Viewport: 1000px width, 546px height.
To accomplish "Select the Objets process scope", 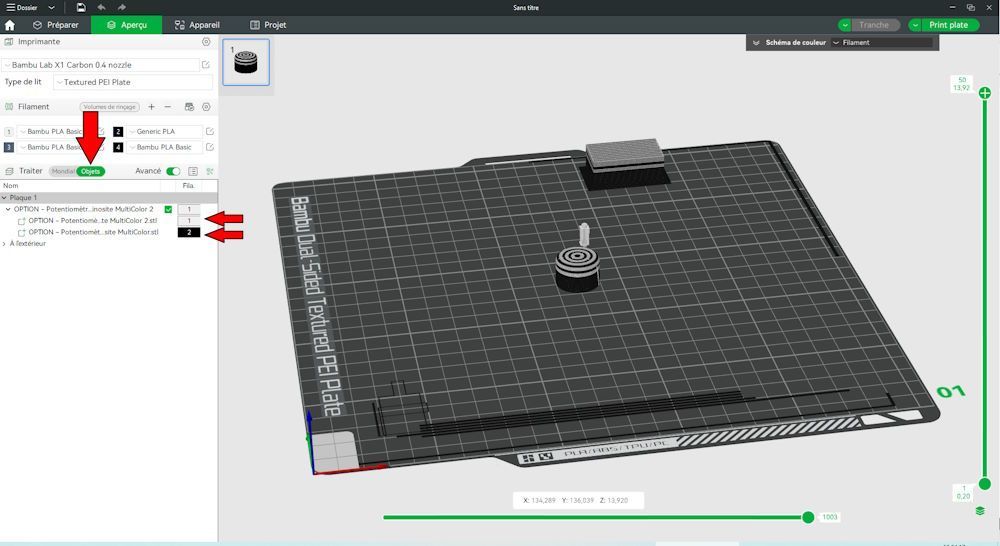I will coord(91,172).
